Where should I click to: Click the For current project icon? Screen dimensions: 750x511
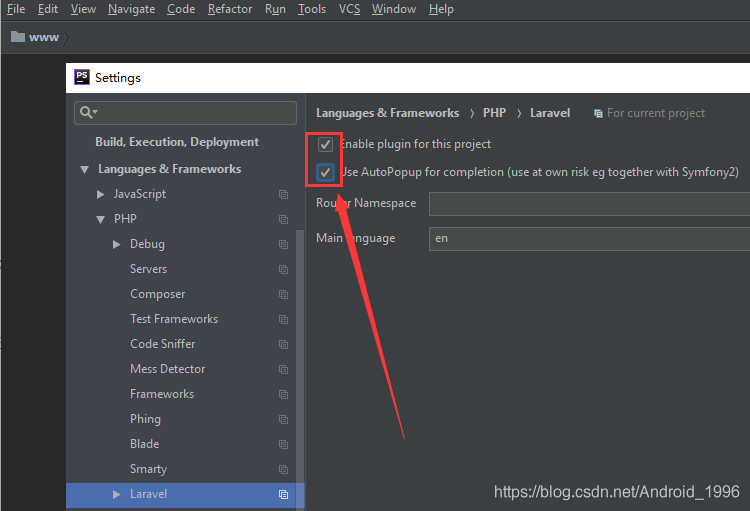coord(598,113)
